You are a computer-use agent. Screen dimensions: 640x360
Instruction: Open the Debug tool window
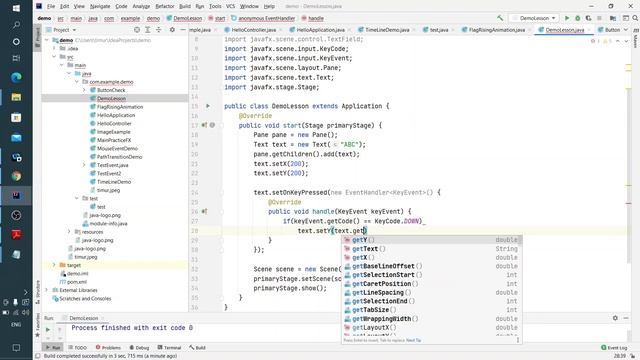click(x=139, y=348)
